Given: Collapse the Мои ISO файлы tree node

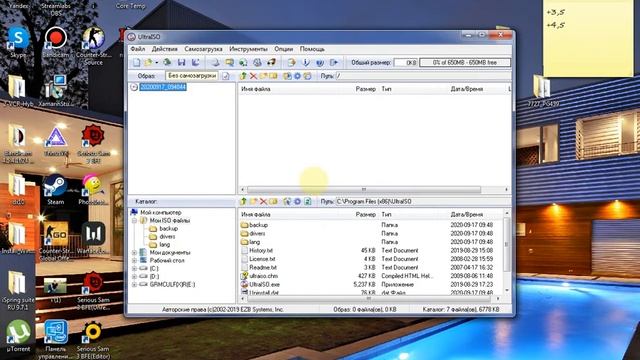Looking at the screenshot, I should coord(134,220).
